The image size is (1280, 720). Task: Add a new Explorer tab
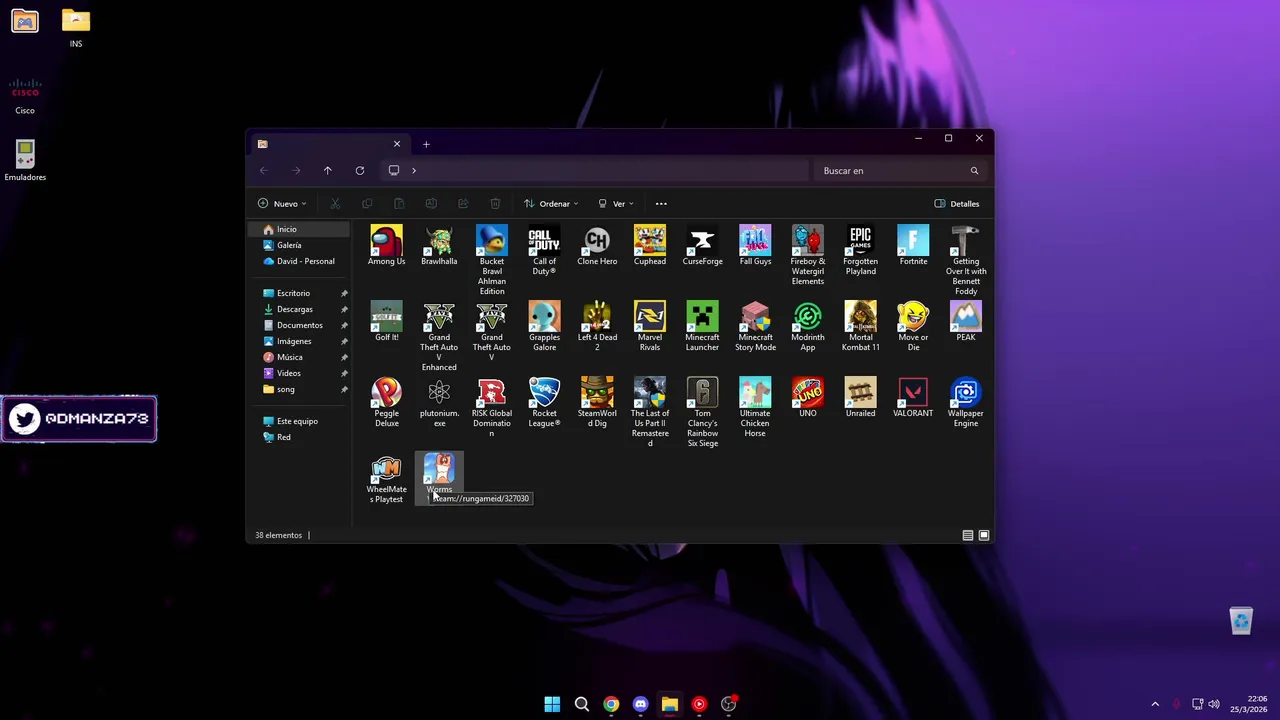426,144
